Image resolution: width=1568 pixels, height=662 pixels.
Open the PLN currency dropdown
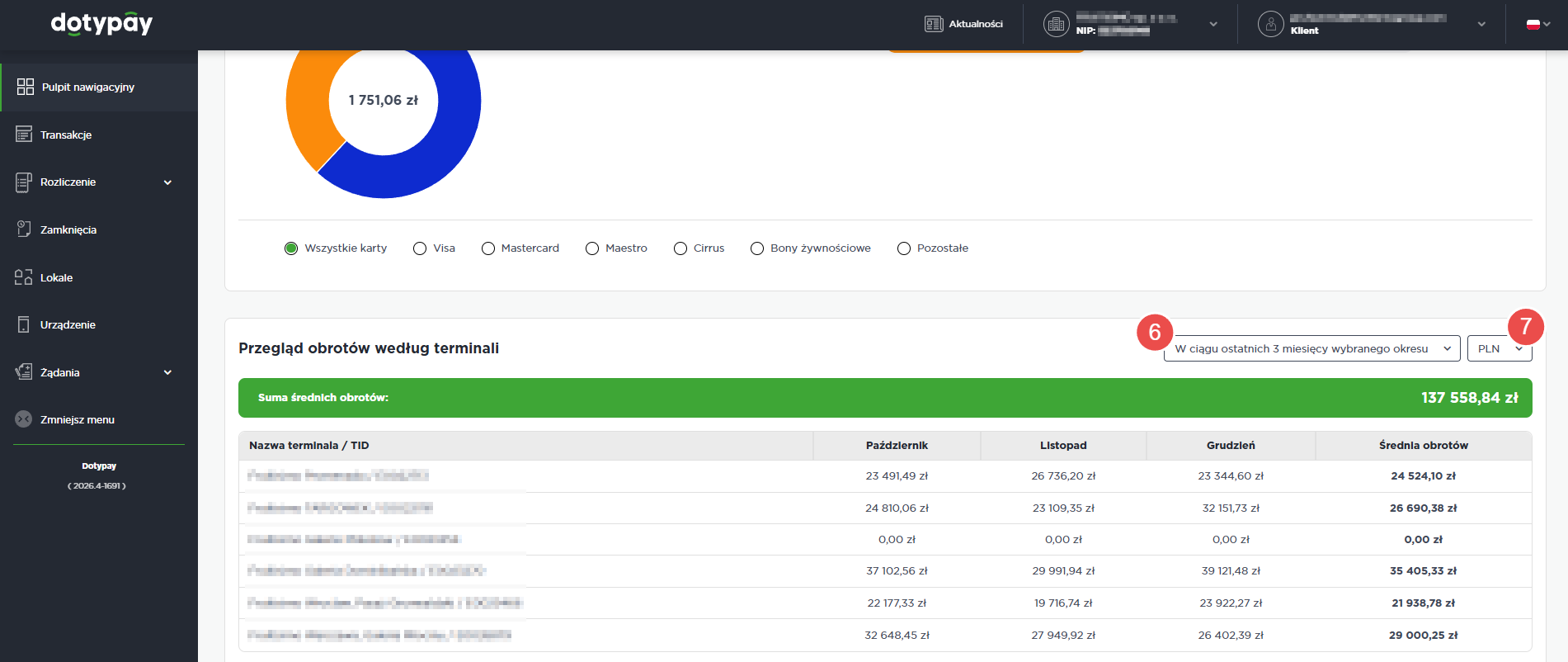tap(1499, 348)
